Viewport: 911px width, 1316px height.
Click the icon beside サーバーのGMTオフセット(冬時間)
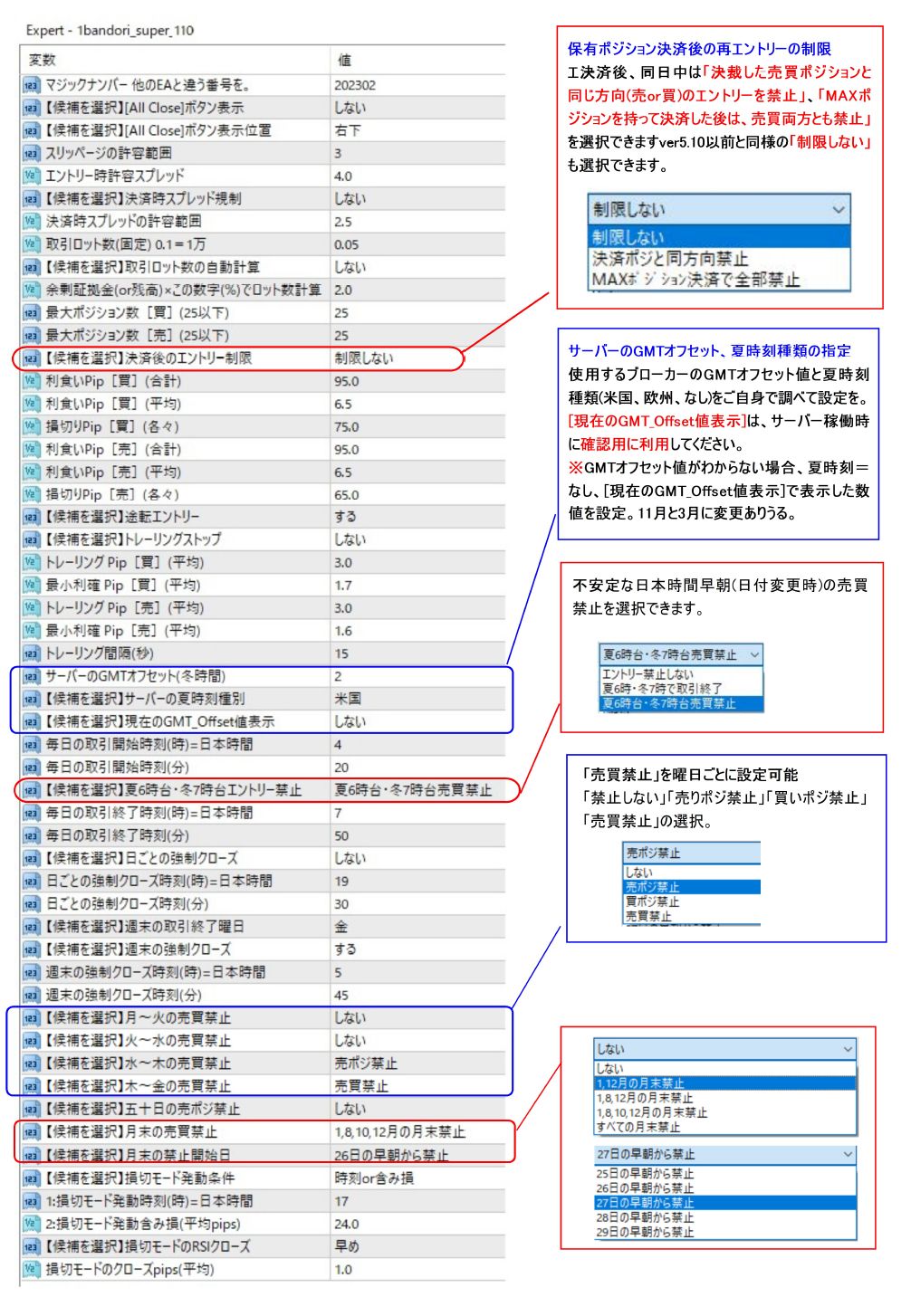(31, 676)
